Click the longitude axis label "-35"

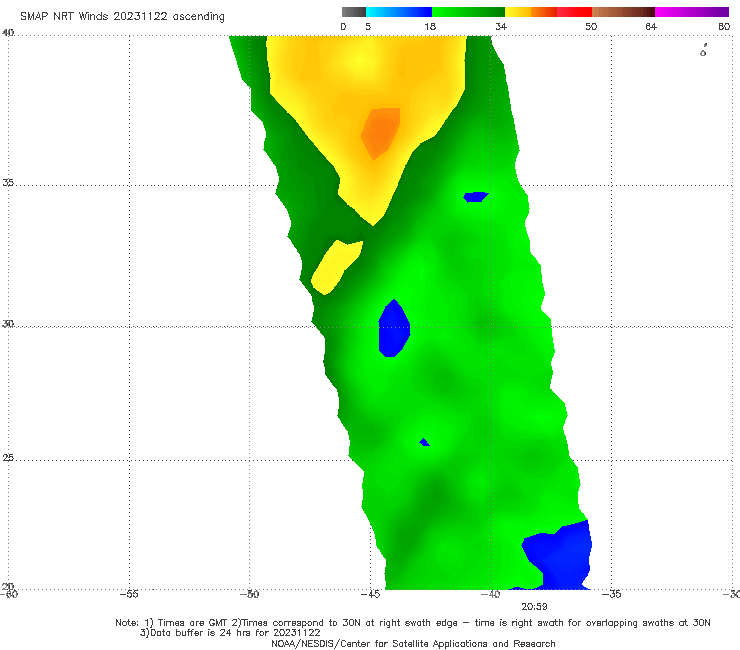[x=611, y=594]
